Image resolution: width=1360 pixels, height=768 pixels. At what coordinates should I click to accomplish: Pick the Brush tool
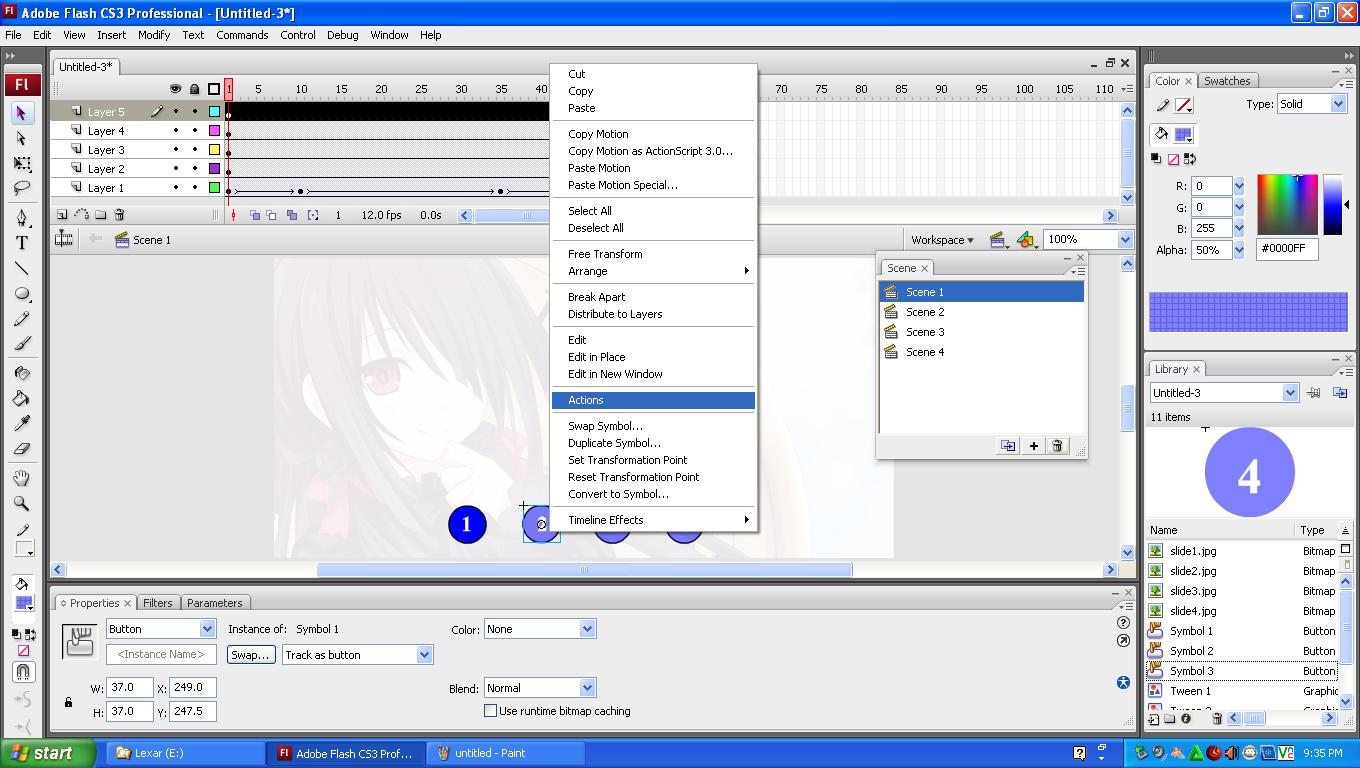(x=21, y=344)
